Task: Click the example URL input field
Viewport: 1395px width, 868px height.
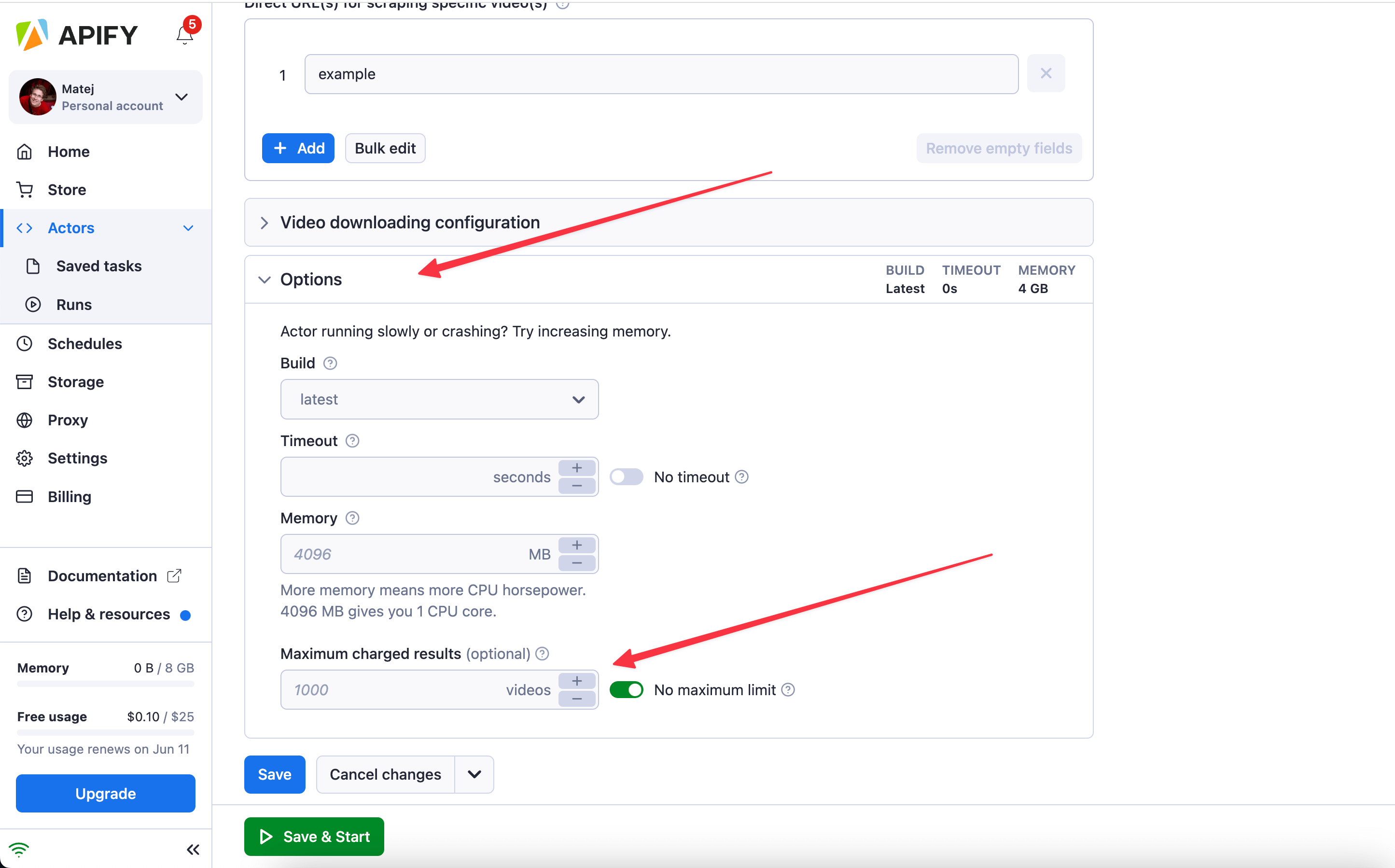Action: [660, 74]
